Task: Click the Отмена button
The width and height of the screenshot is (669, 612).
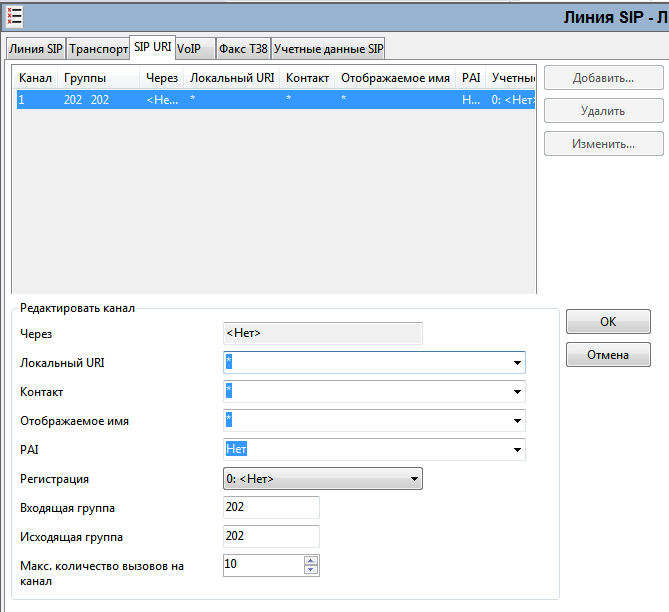Action: coord(608,355)
